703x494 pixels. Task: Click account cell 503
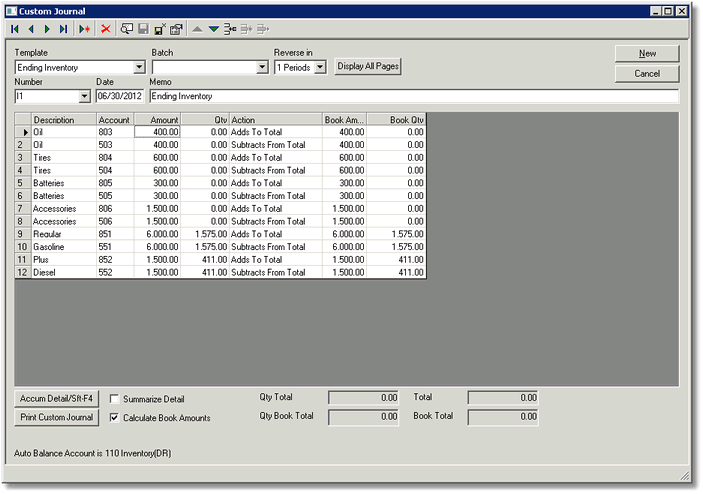(115, 145)
